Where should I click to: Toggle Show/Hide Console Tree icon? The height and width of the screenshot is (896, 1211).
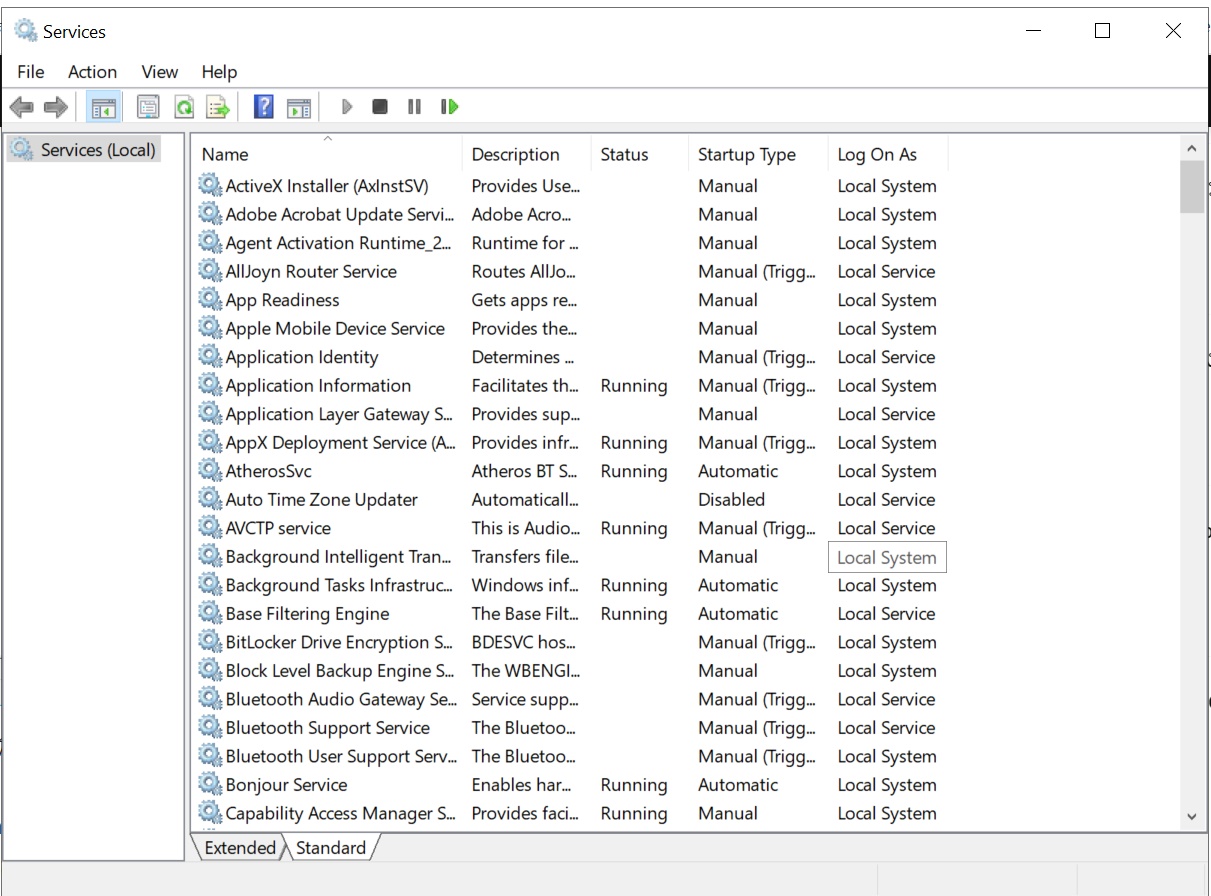point(103,106)
